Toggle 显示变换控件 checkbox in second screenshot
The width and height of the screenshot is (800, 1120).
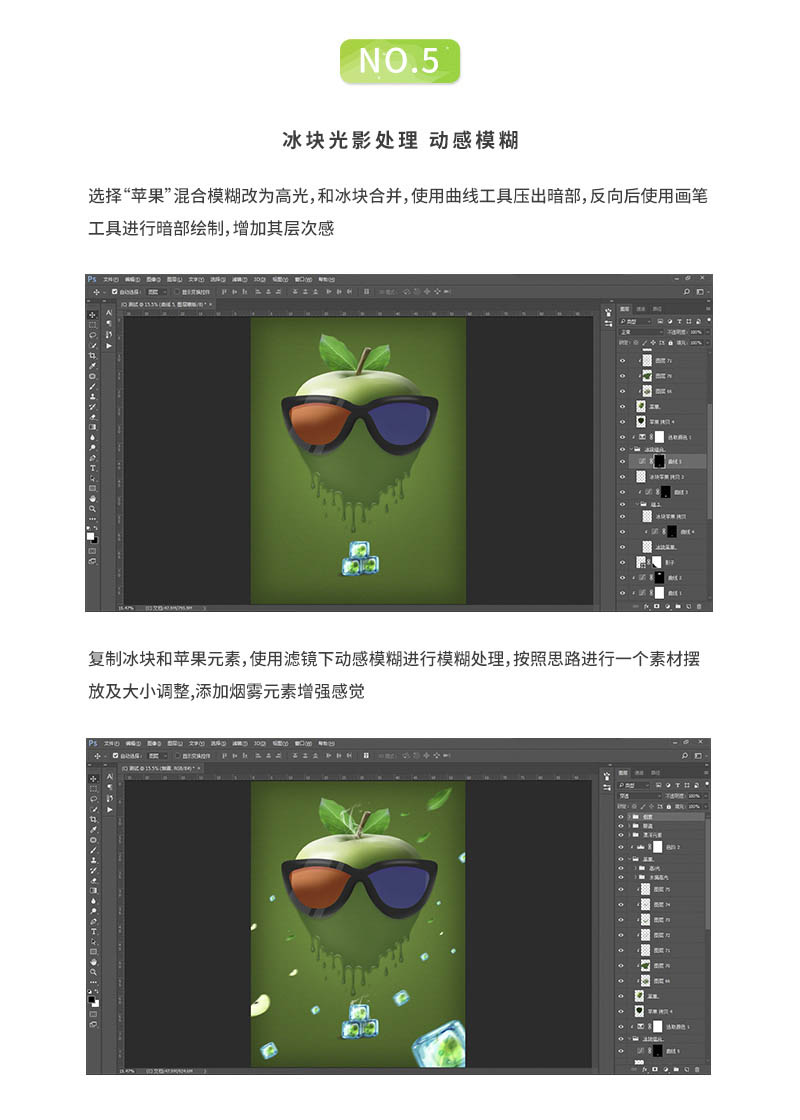(178, 756)
